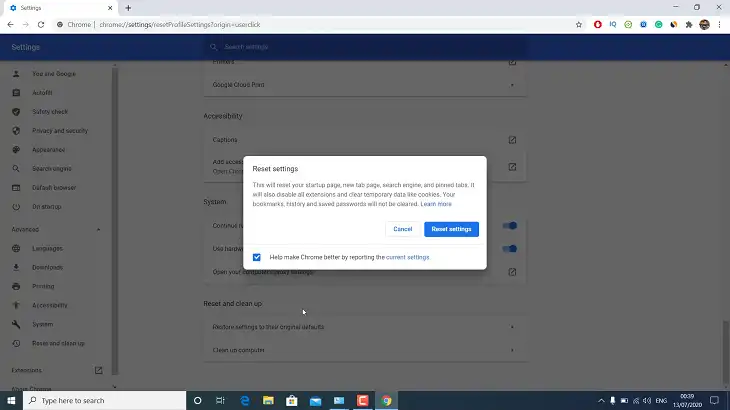The height and width of the screenshot is (410, 730).
Task: Click Reset and clean up clock icon
Action: coord(16,343)
